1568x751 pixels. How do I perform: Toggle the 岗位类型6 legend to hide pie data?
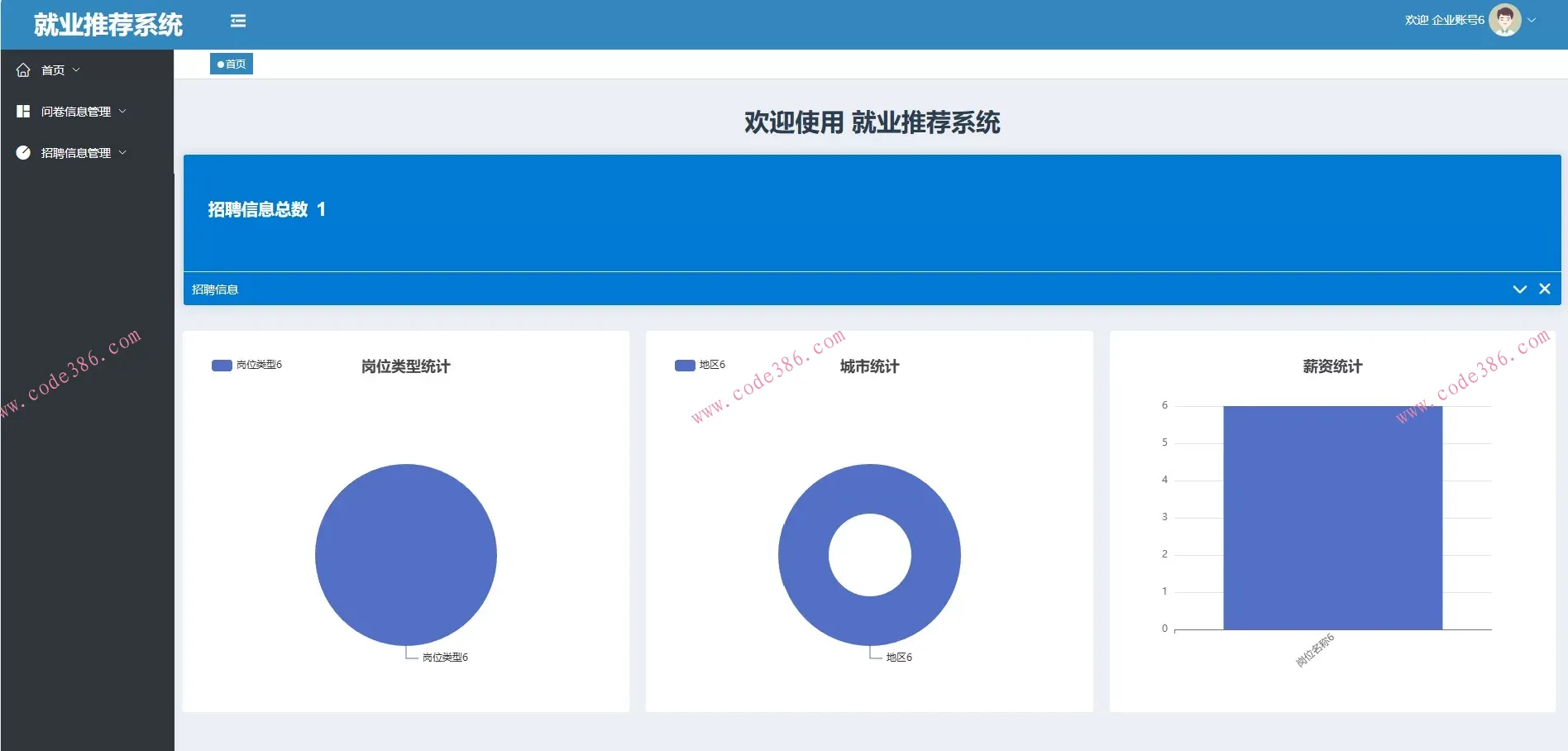pos(257,364)
